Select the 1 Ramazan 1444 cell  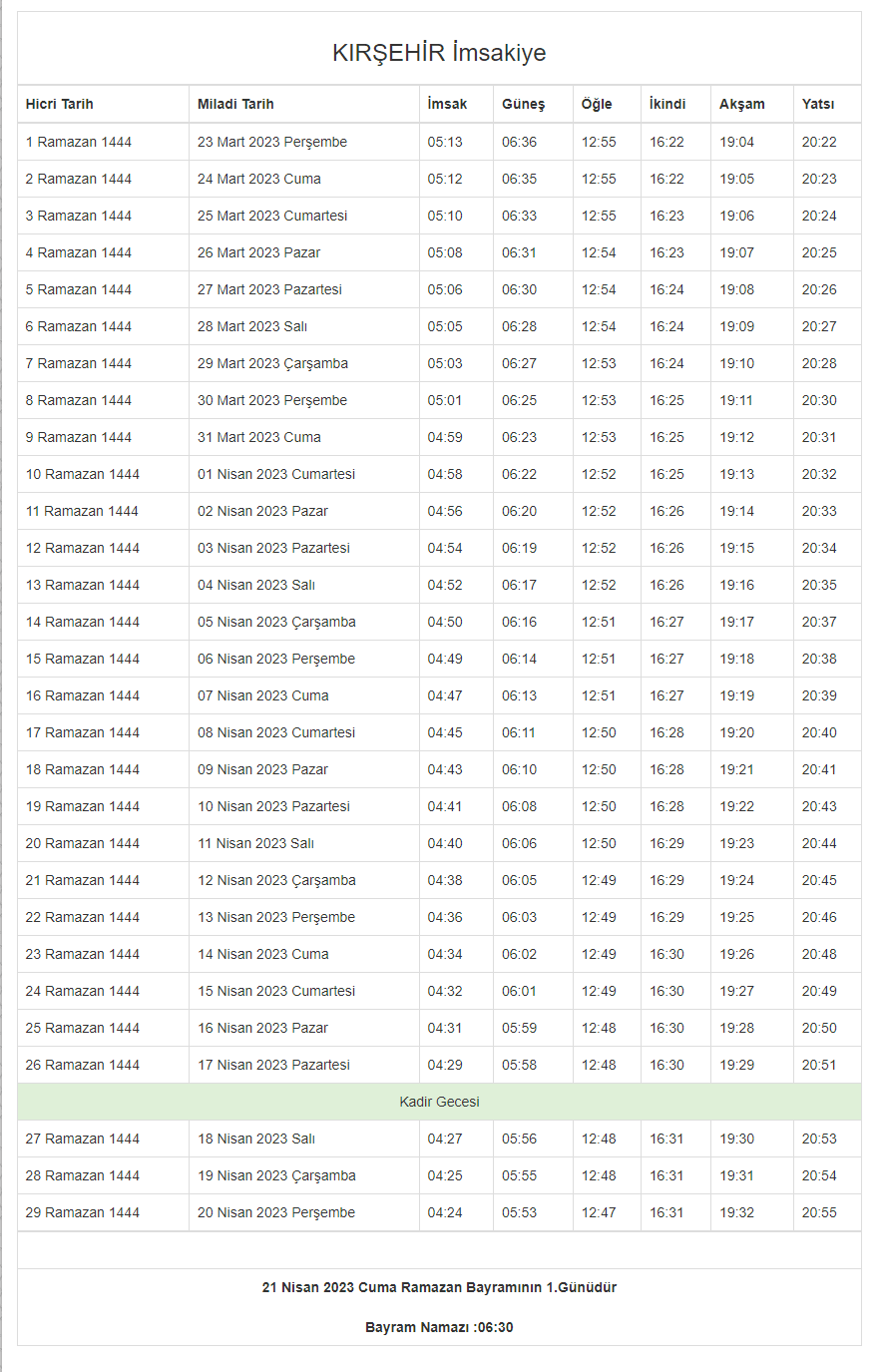(79, 142)
